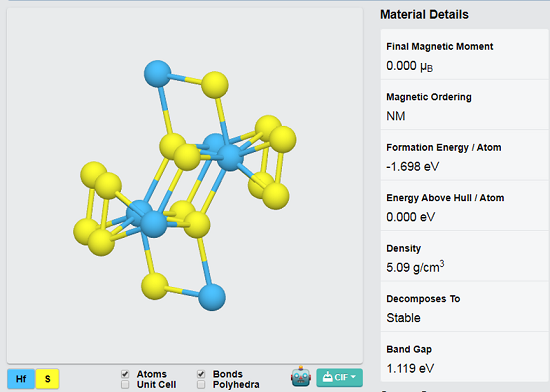Viewport: 550px width, 392px height.
Task: Click the Final Magnetic Moment label
Action: coord(440,47)
